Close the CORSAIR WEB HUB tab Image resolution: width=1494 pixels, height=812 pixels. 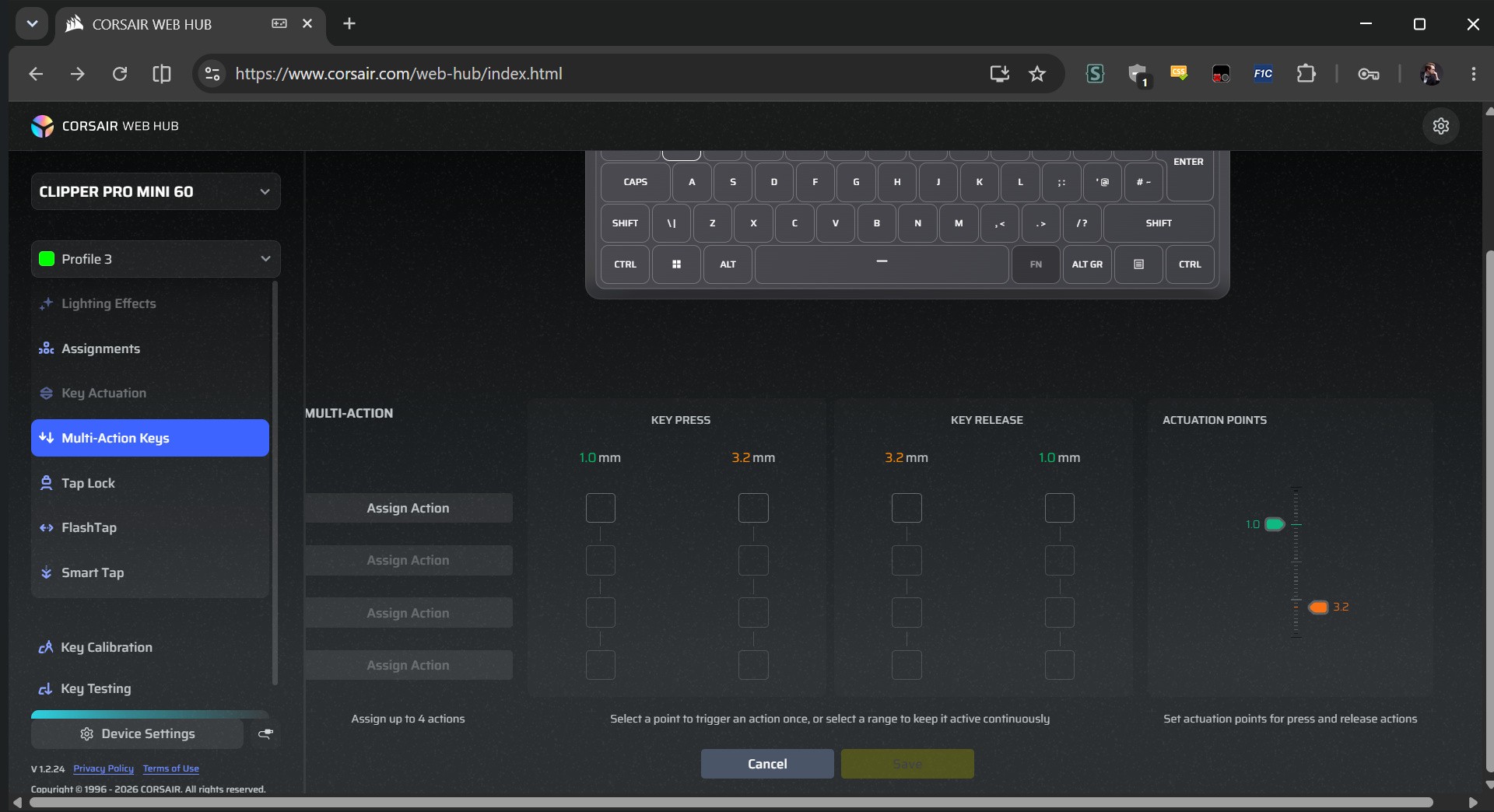pos(307,24)
